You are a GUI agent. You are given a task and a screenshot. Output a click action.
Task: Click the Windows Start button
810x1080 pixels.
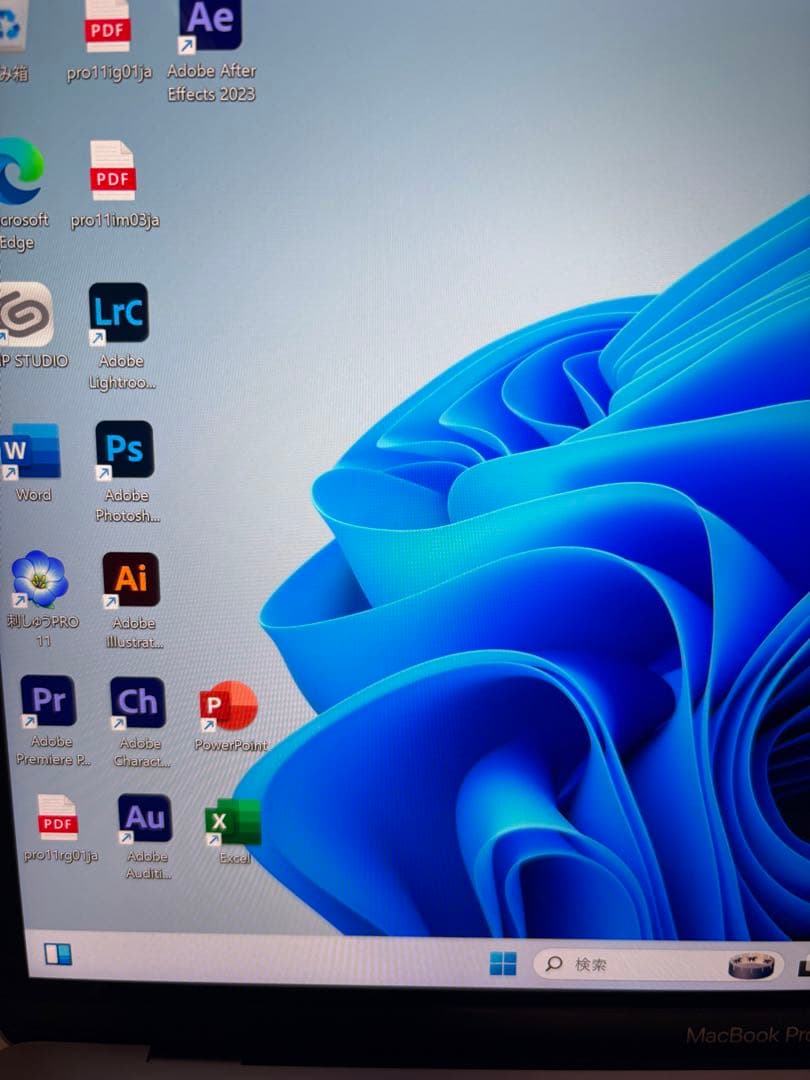503,964
